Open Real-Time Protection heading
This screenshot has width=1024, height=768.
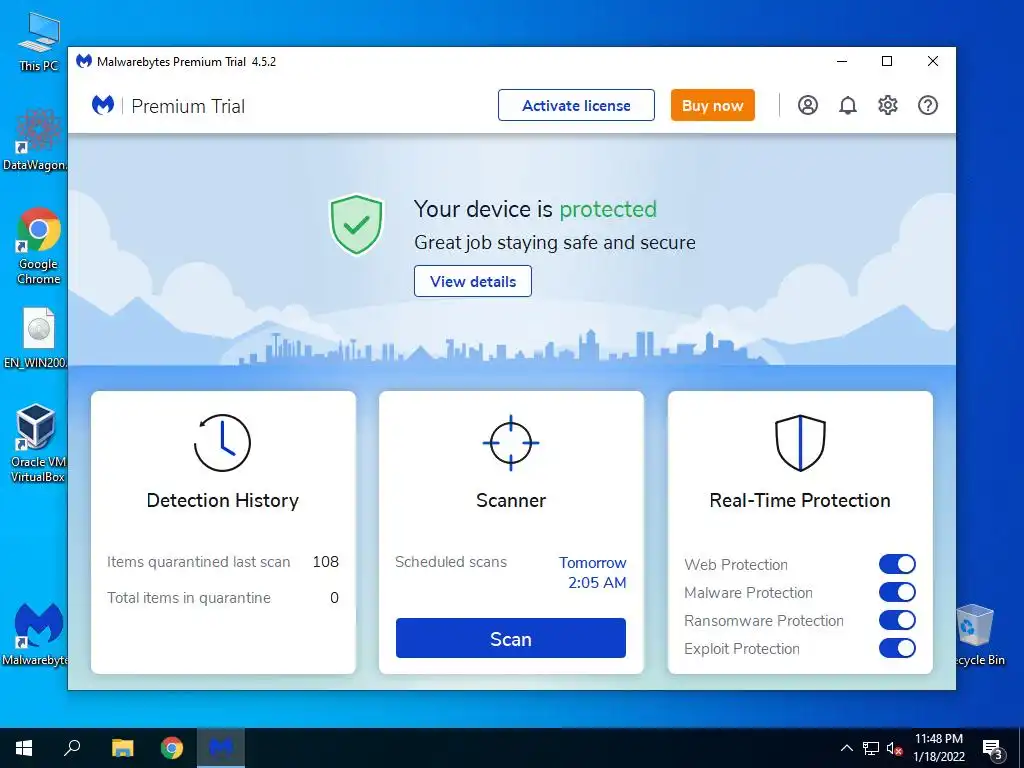(x=800, y=500)
